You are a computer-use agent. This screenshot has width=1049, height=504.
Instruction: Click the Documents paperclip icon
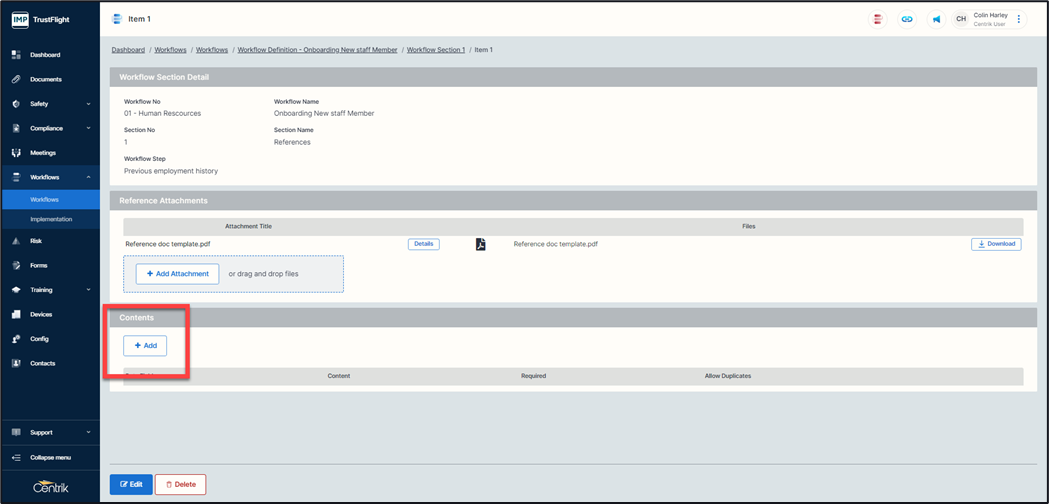(16, 79)
